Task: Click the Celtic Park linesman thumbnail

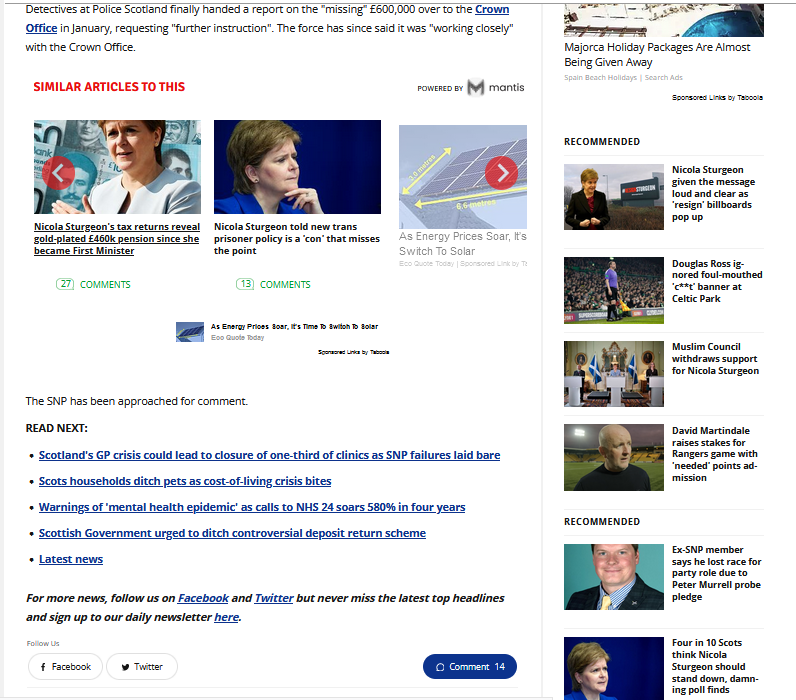Action: click(x=614, y=290)
